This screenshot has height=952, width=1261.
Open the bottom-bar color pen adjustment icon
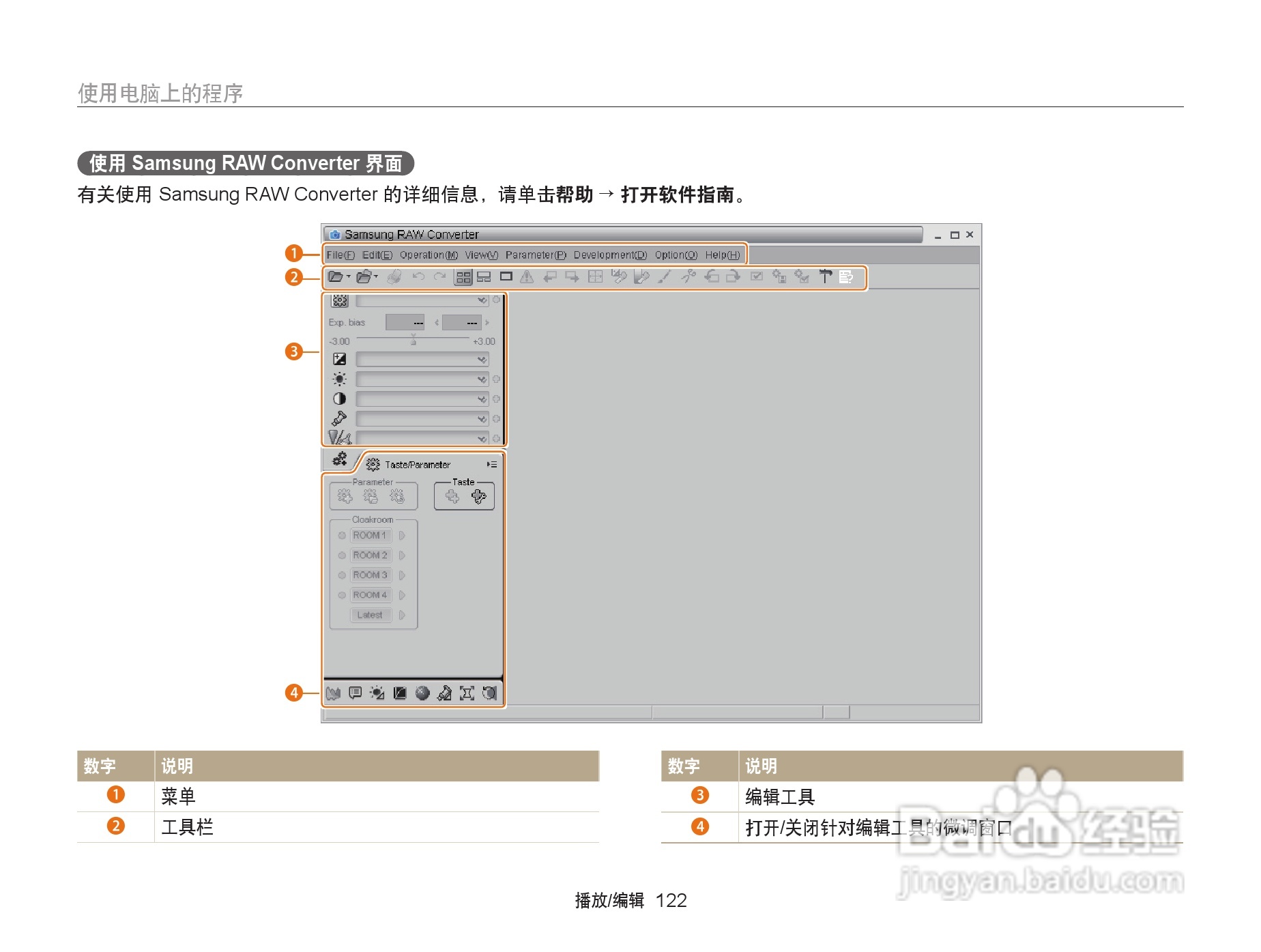tap(445, 693)
